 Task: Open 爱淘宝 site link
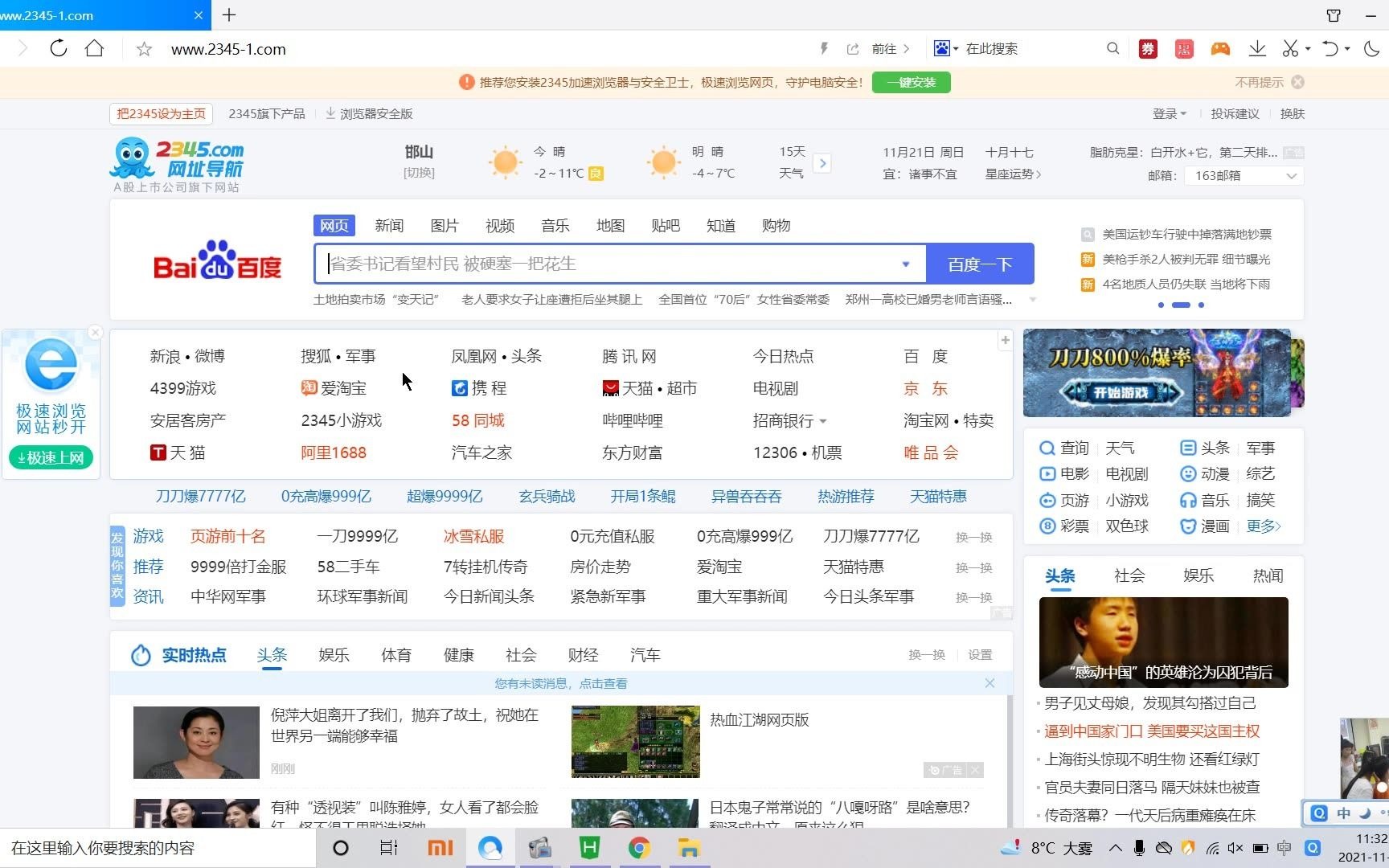[x=334, y=388]
